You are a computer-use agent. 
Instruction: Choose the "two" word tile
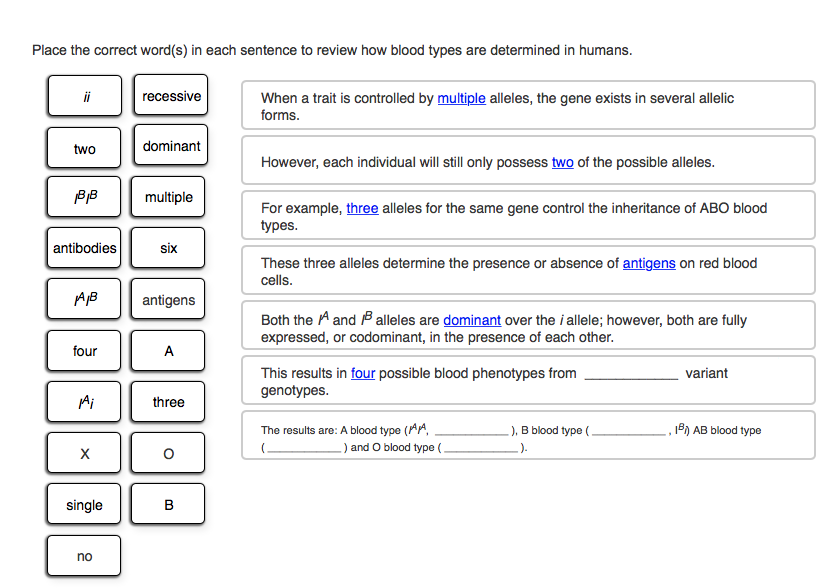tap(84, 147)
